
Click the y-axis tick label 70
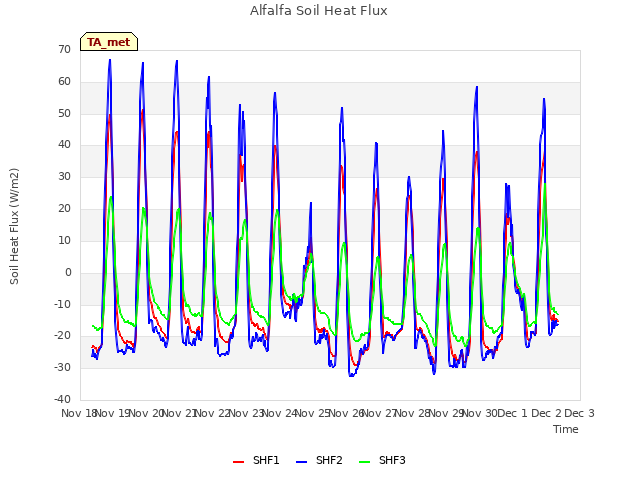pos(64,49)
